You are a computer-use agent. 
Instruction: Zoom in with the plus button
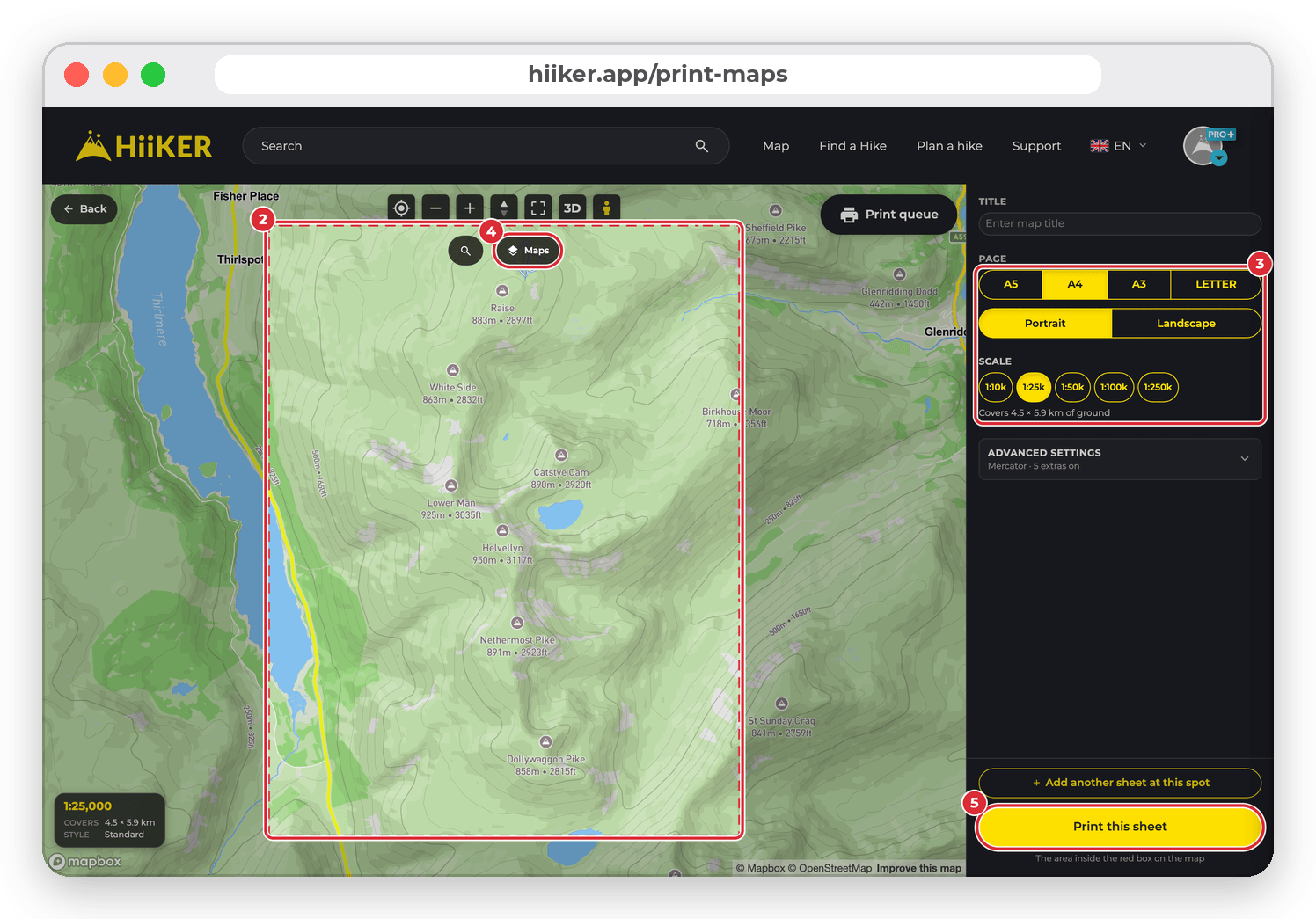coord(470,208)
